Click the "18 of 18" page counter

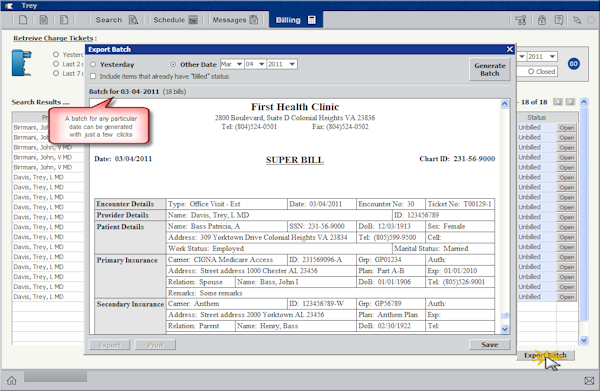coord(534,102)
